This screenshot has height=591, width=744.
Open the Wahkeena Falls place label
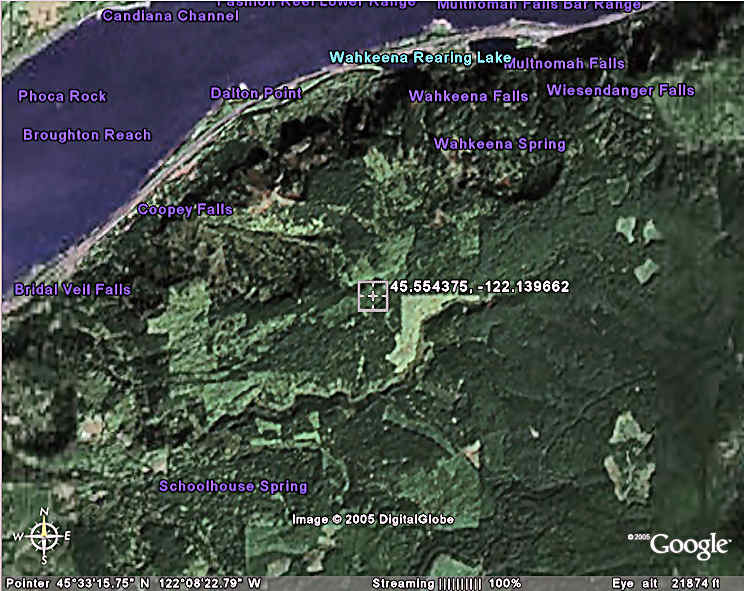(468, 97)
